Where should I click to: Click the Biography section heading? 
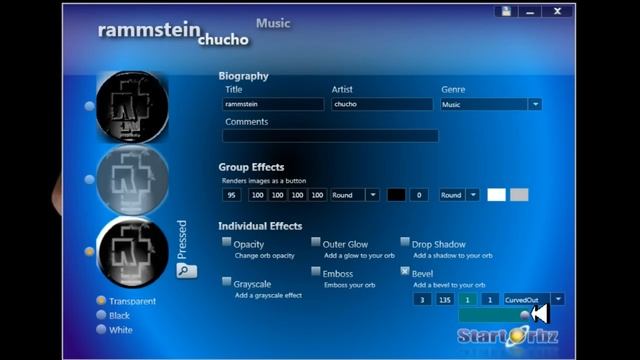tap(243, 76)
